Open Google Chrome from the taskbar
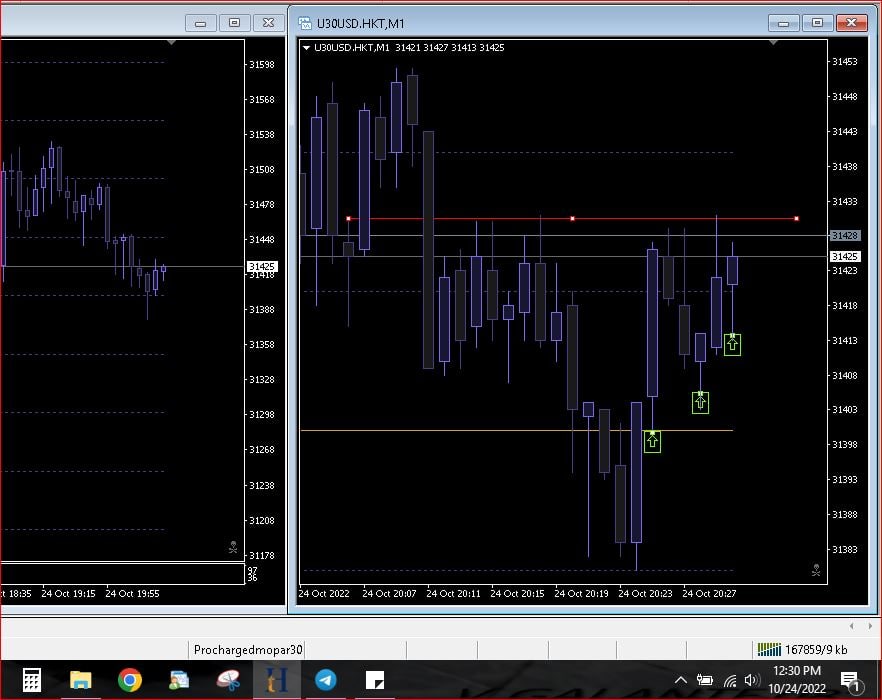This screenshot has width=882, height=700. (129, 680)
